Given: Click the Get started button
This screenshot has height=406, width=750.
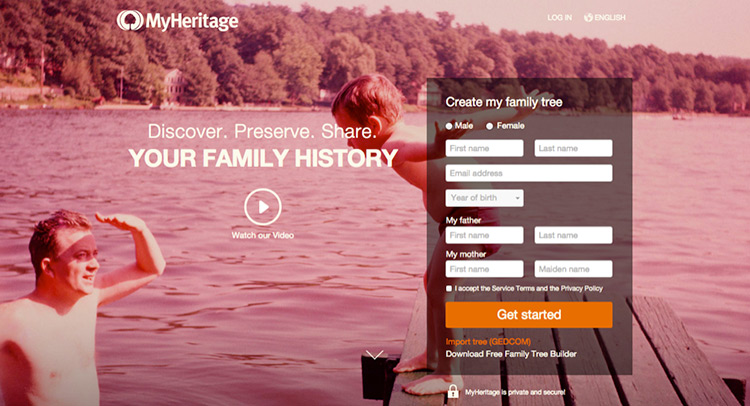Looking at the screenshot, I should coord(529,315).
